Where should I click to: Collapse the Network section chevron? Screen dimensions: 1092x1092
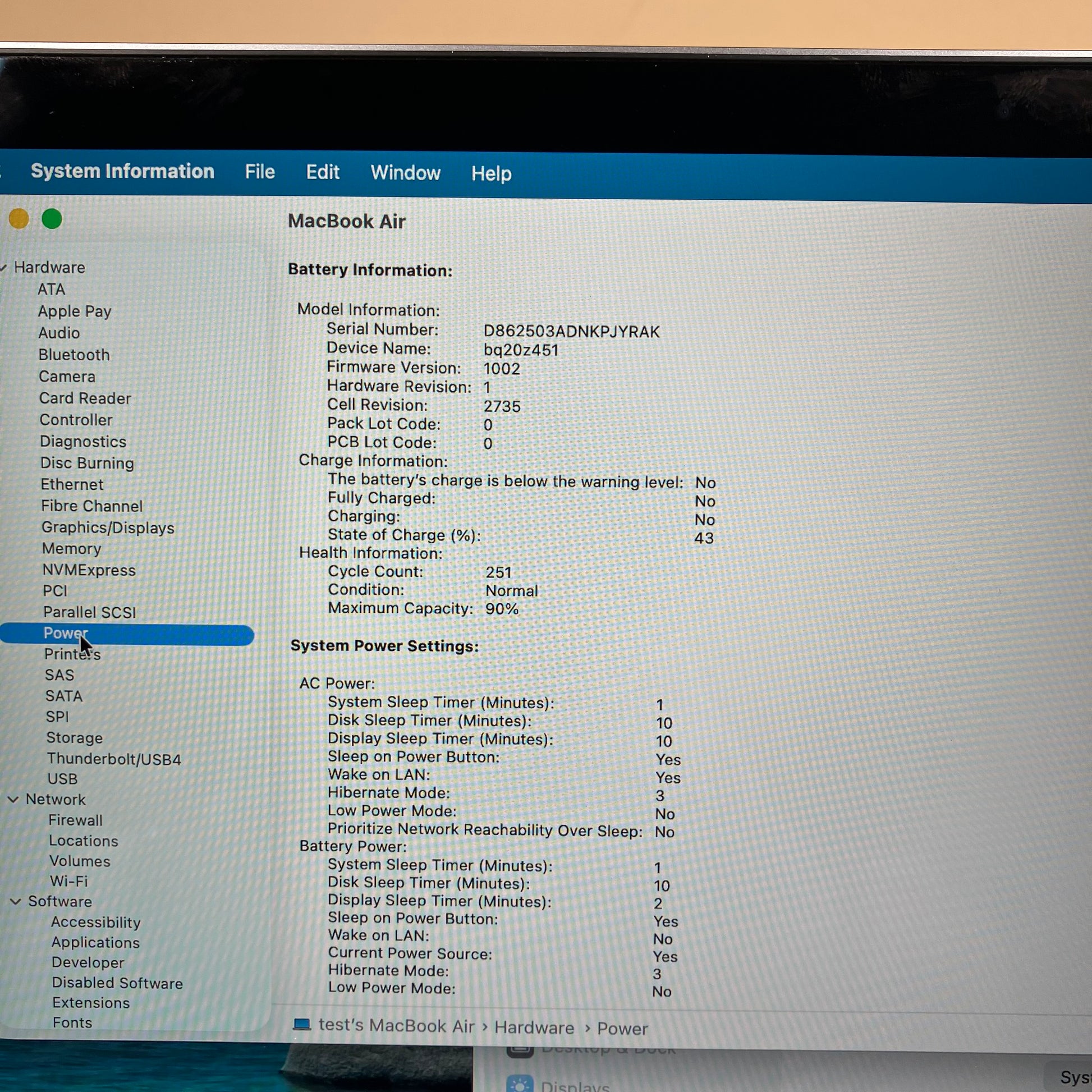(x=13, y=799)
